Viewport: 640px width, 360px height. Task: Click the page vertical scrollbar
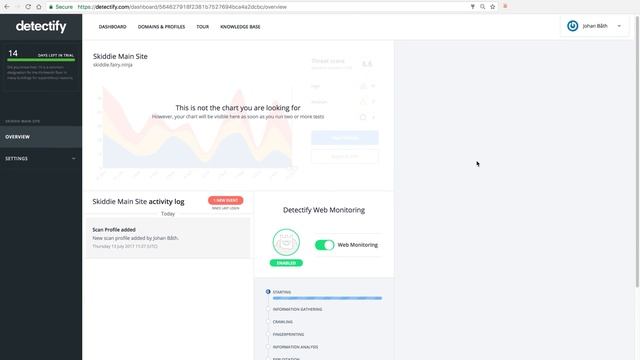637,151
